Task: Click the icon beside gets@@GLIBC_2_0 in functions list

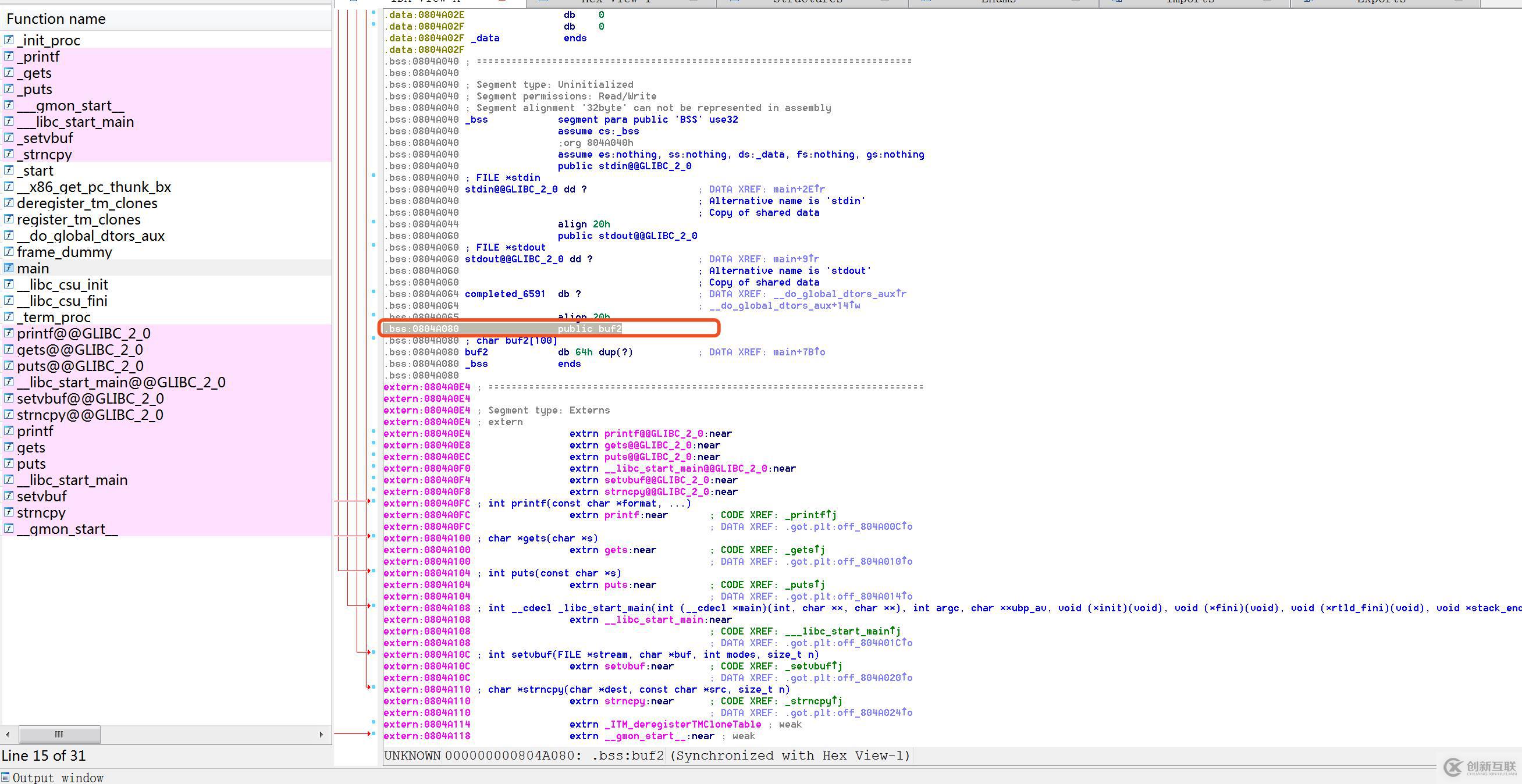Action: (x=9, y=349)
